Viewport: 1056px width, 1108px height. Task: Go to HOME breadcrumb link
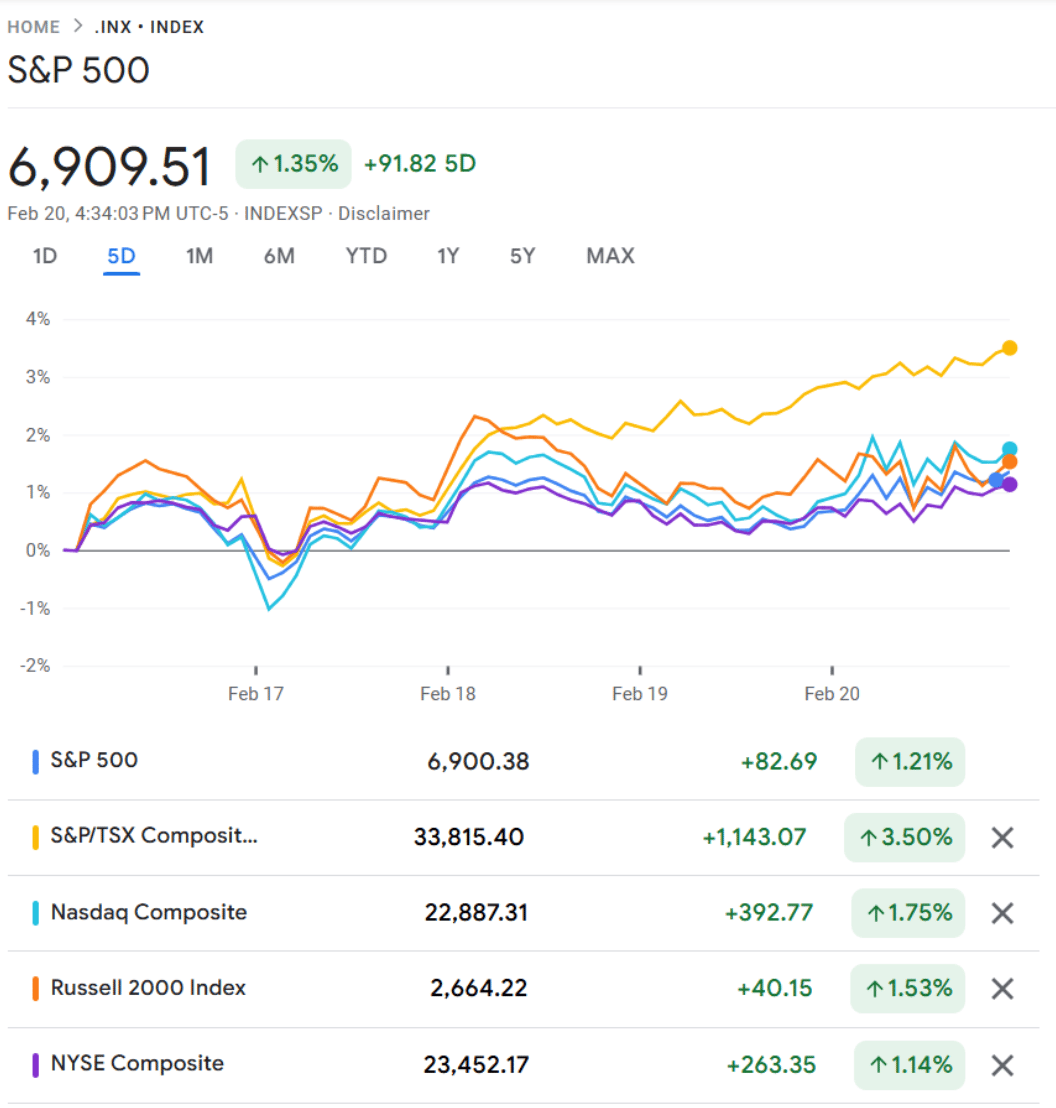click(x=33, y=27)
